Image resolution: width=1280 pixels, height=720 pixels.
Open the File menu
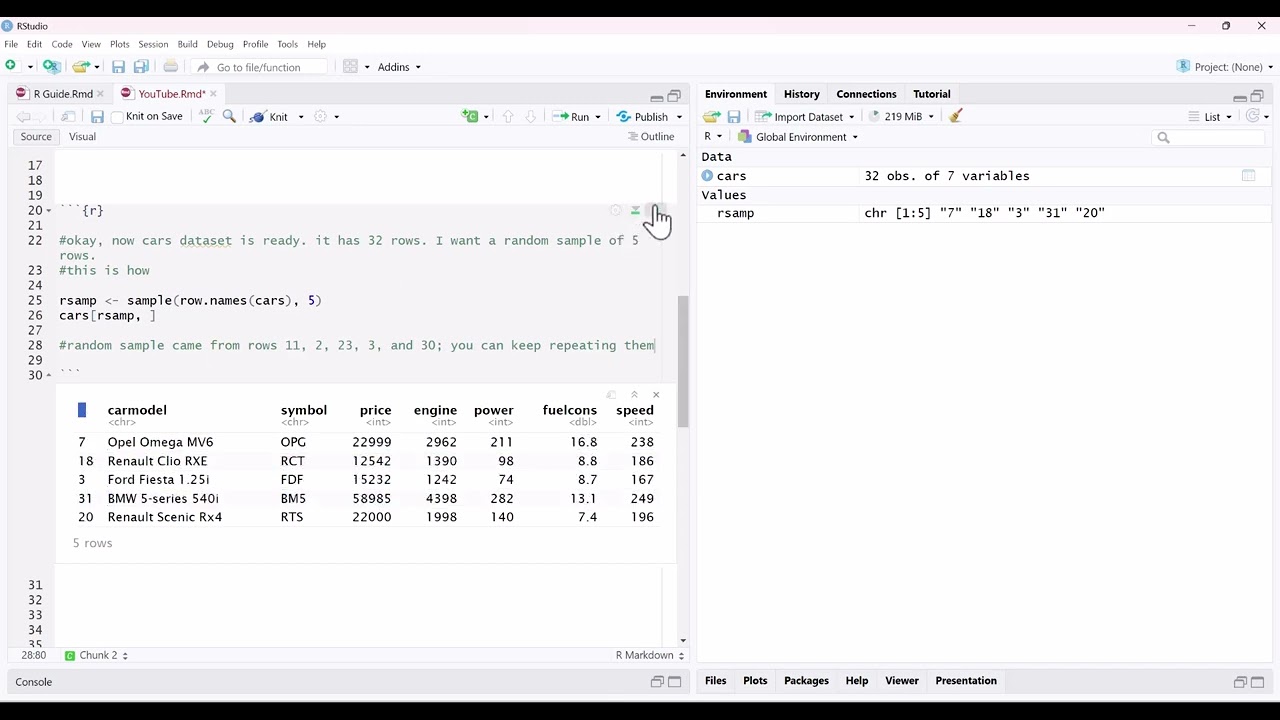point(11,44)
